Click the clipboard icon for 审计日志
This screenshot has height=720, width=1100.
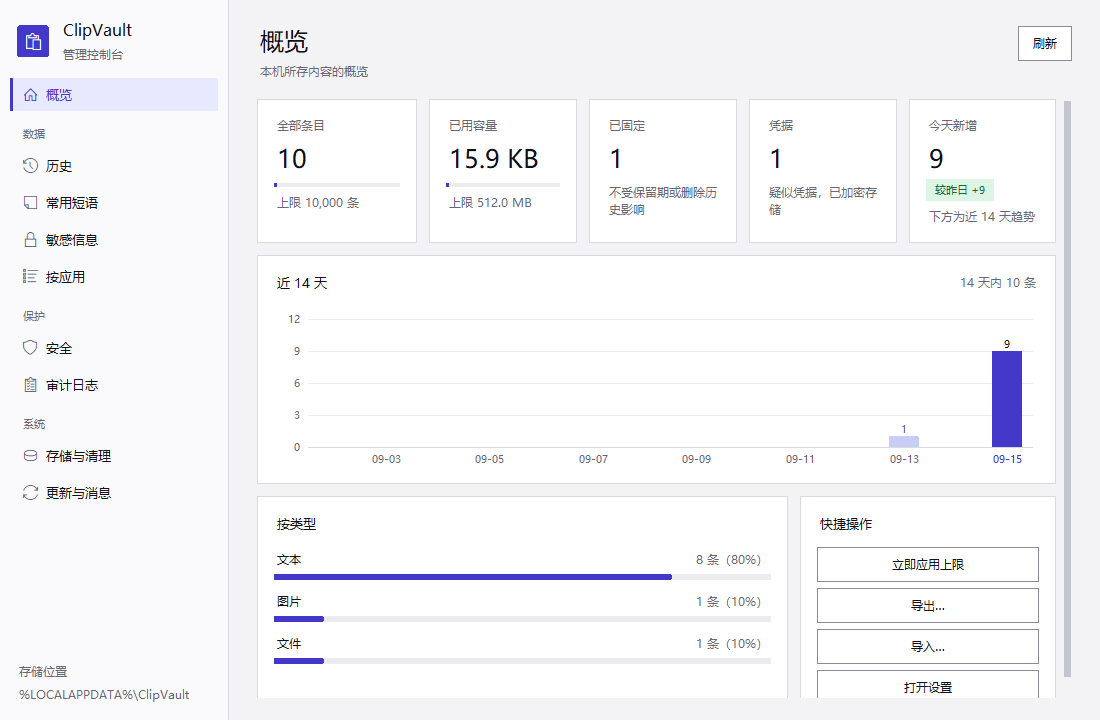(30, 385)
